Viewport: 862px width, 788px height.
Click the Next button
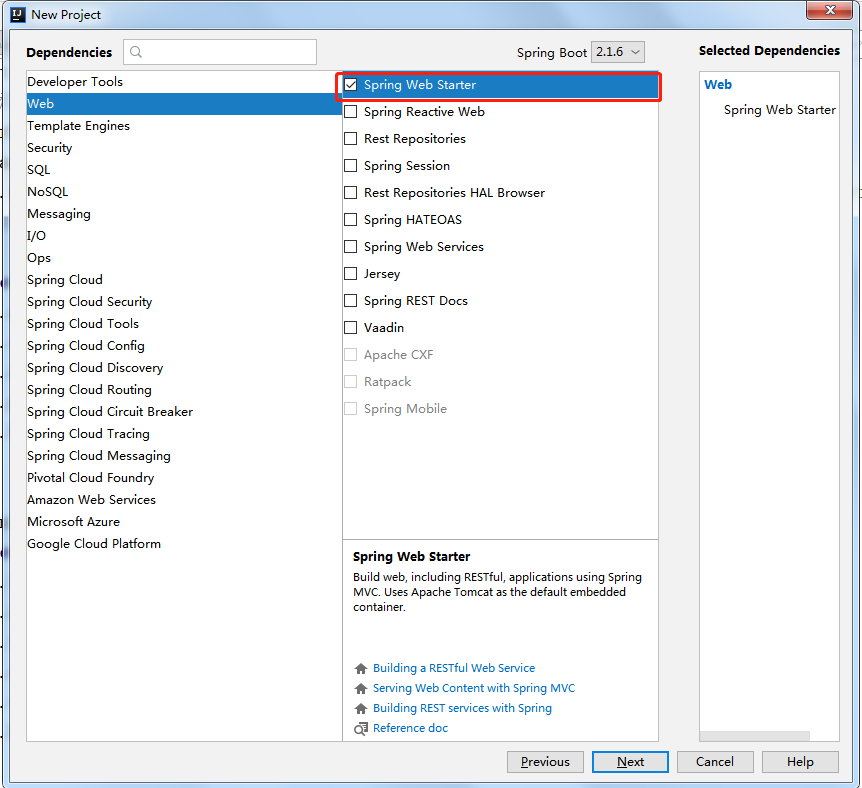(x=630, y=762)
